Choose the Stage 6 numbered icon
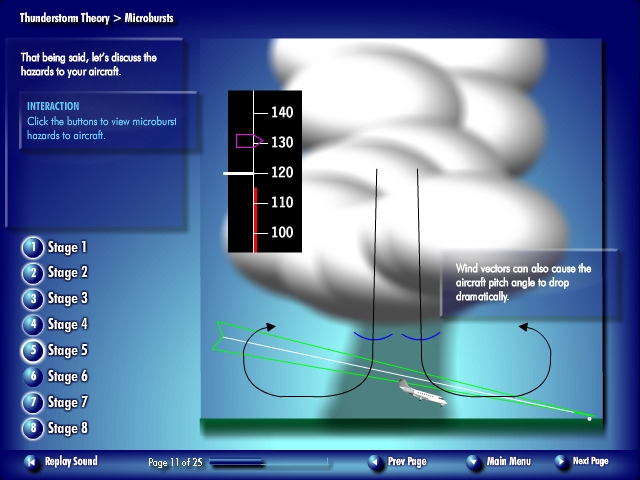The image size is (640, 480). coord(32,377)
